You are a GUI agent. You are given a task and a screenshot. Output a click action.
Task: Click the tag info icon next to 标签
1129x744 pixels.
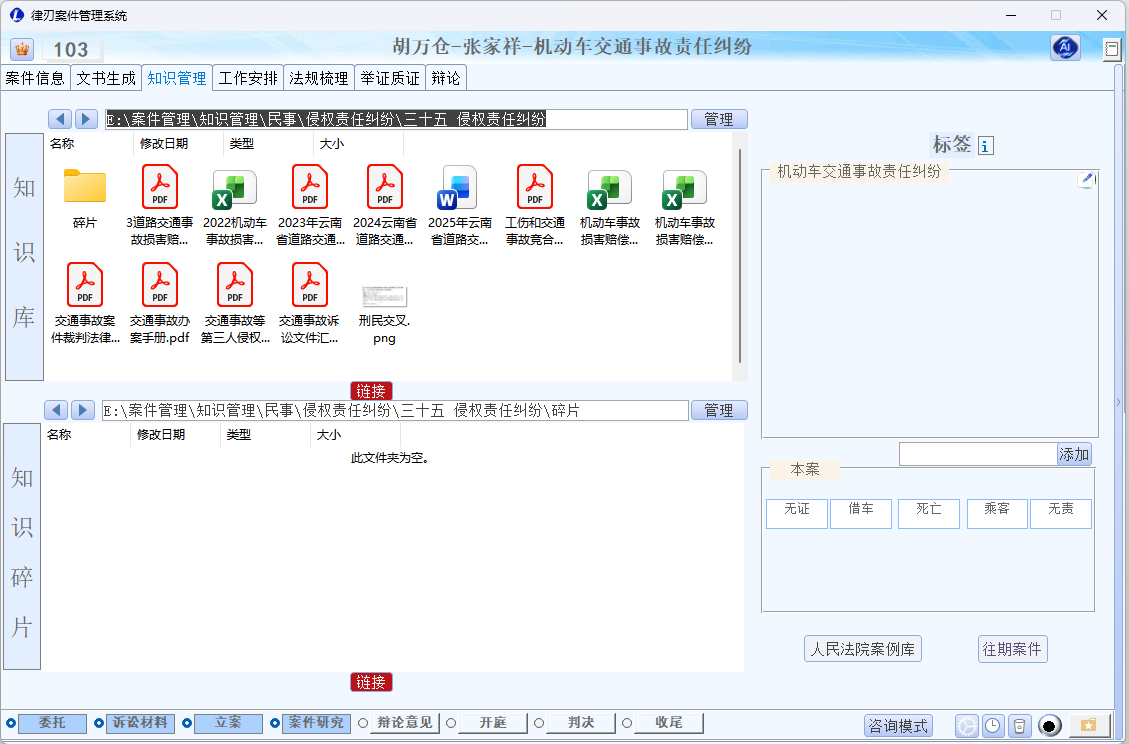[x=986, y=146]
